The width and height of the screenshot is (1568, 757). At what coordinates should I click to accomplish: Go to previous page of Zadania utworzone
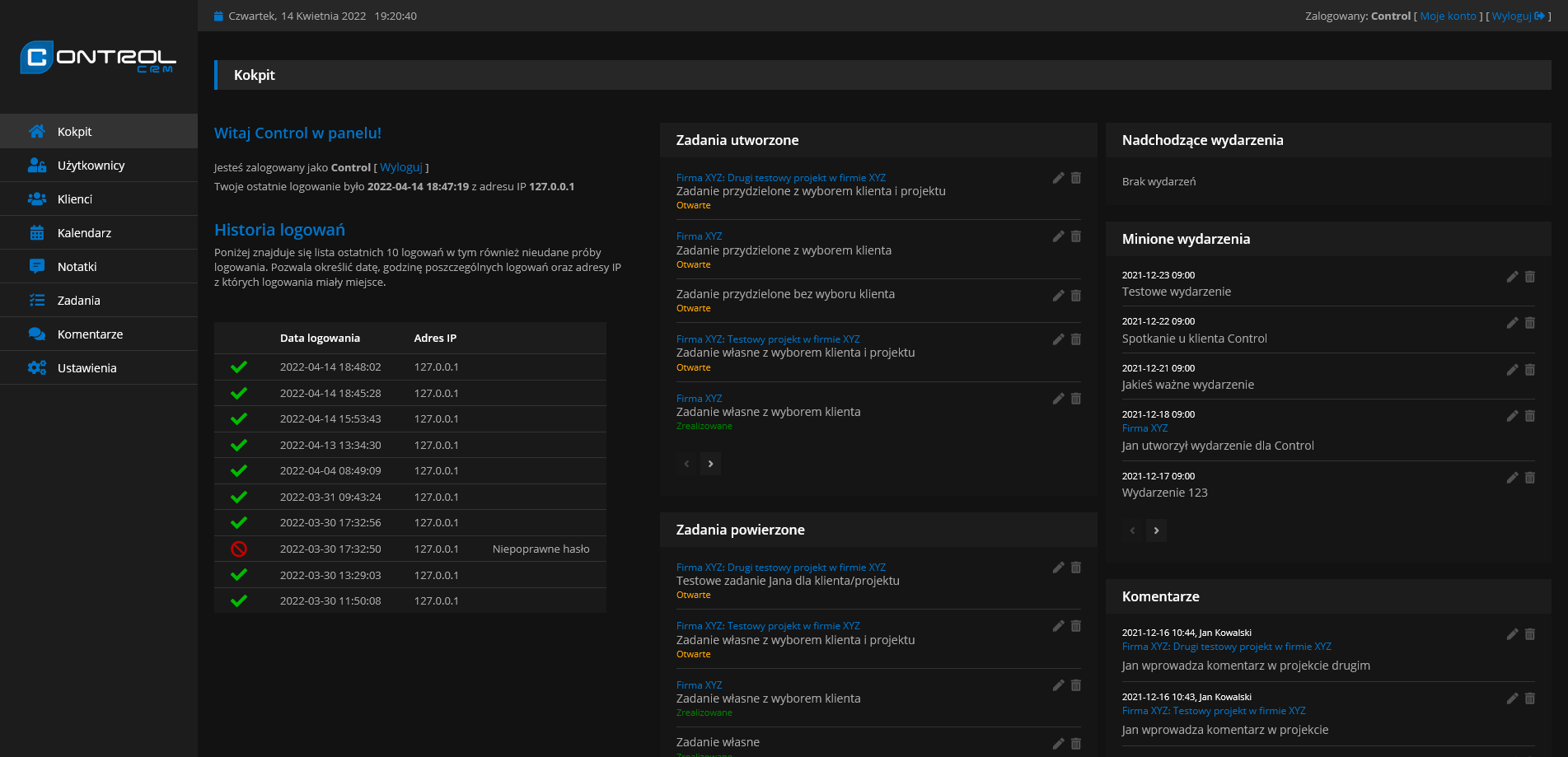[686, 464]
